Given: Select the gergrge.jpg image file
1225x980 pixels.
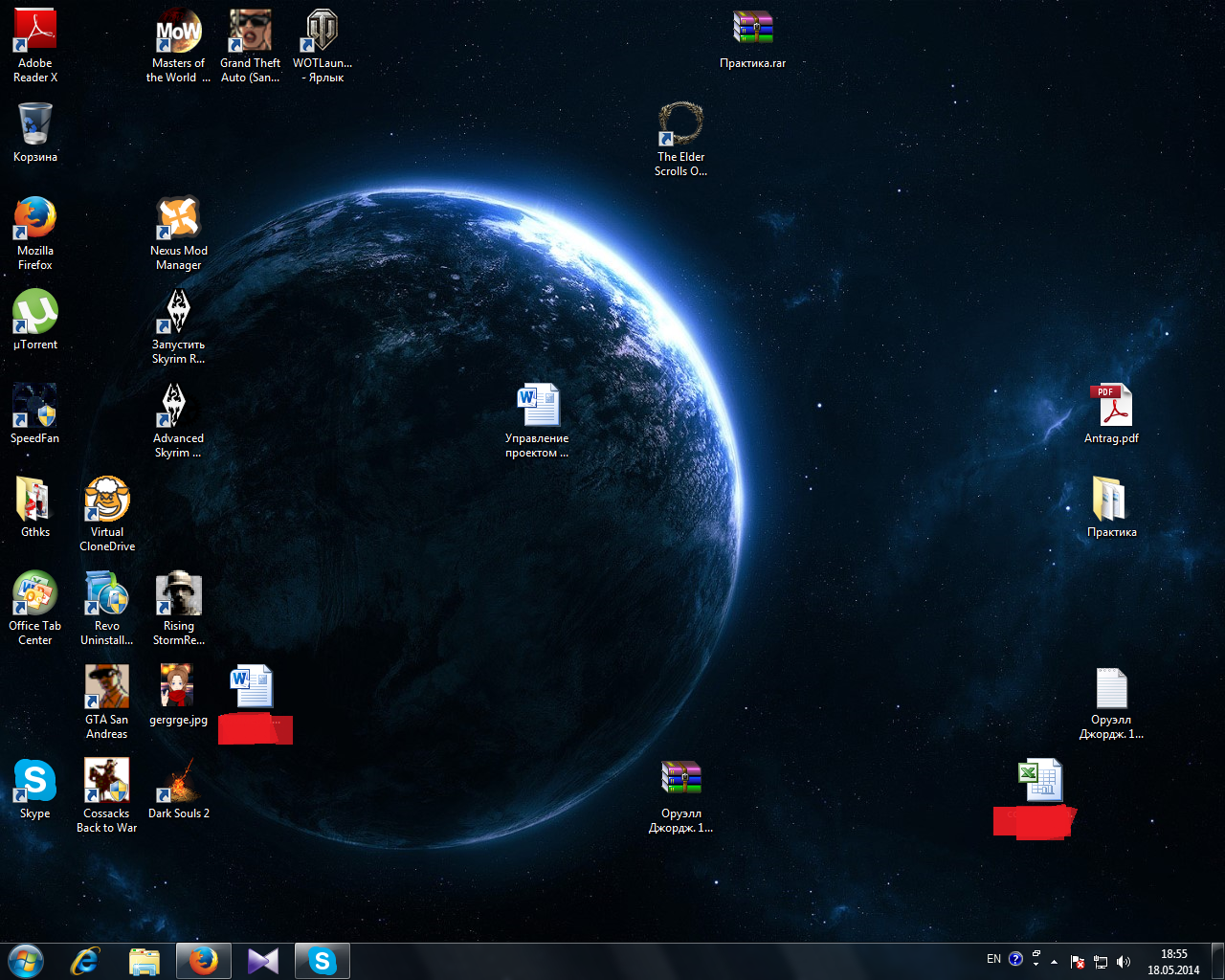Looking at the screenshot, I should pos(179,688).
